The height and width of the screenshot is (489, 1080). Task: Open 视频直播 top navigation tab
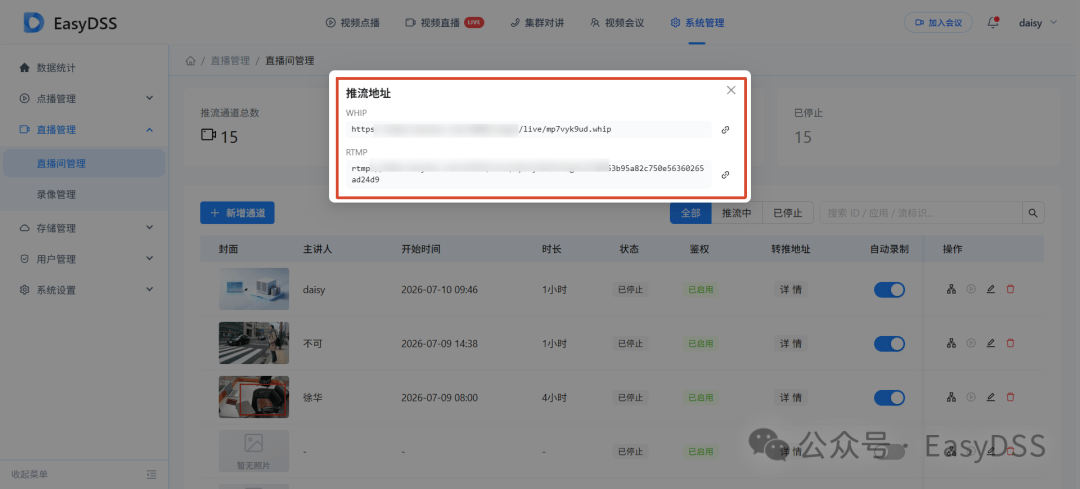pyautogui.click(x=444, y=23)
